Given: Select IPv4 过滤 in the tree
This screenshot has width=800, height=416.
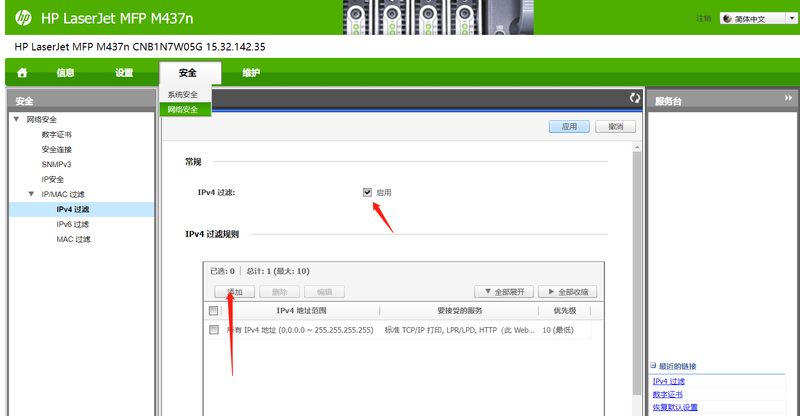Looking at the screenshot, I should click(x=82, y=209).
